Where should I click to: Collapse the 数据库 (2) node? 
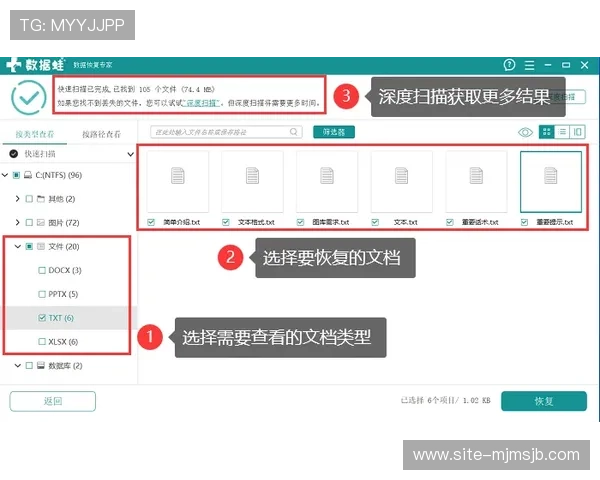click(x=18, y=366)
